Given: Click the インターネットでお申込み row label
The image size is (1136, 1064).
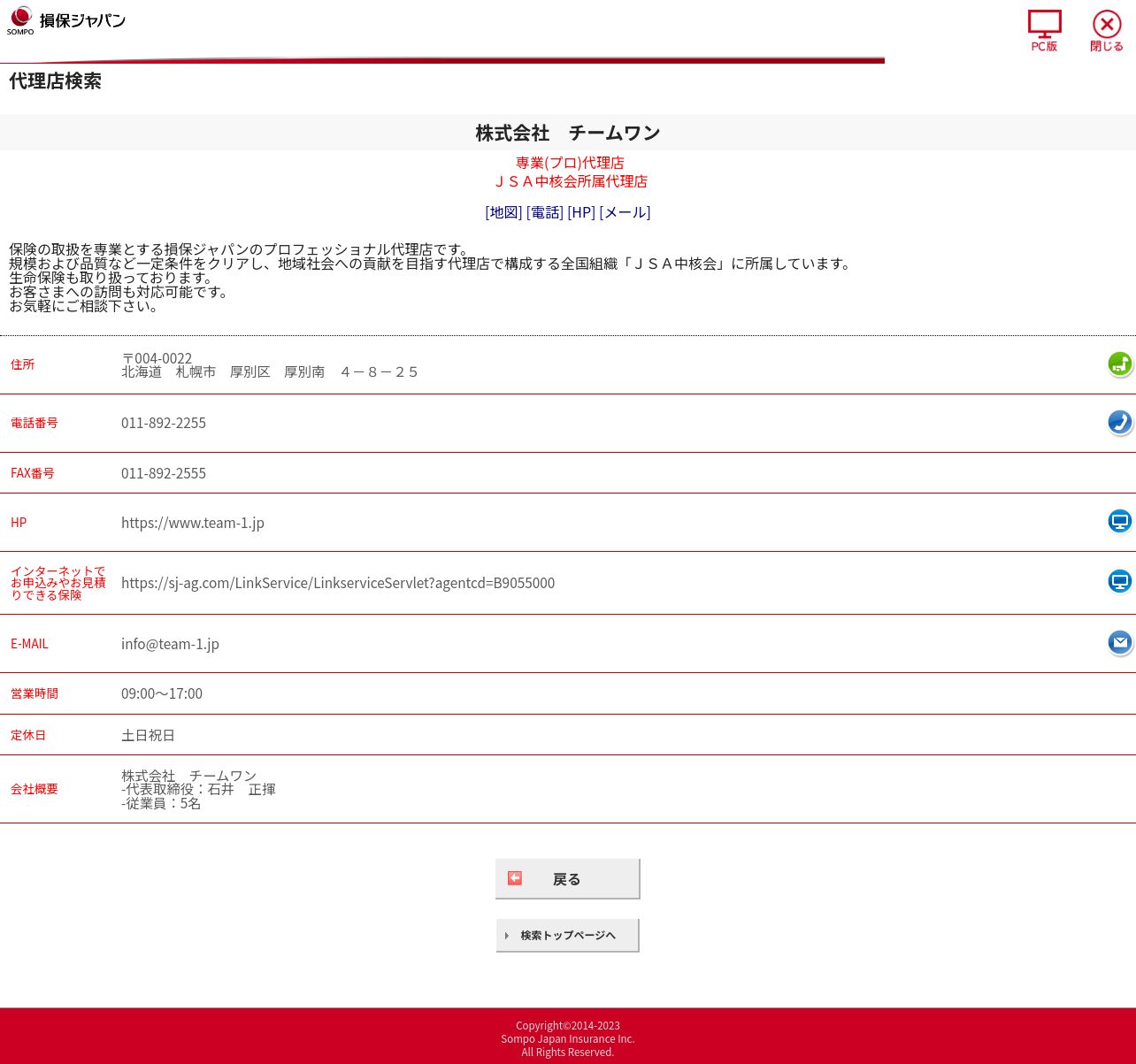Looking at the screenshot, I should [x=58, y=583].
